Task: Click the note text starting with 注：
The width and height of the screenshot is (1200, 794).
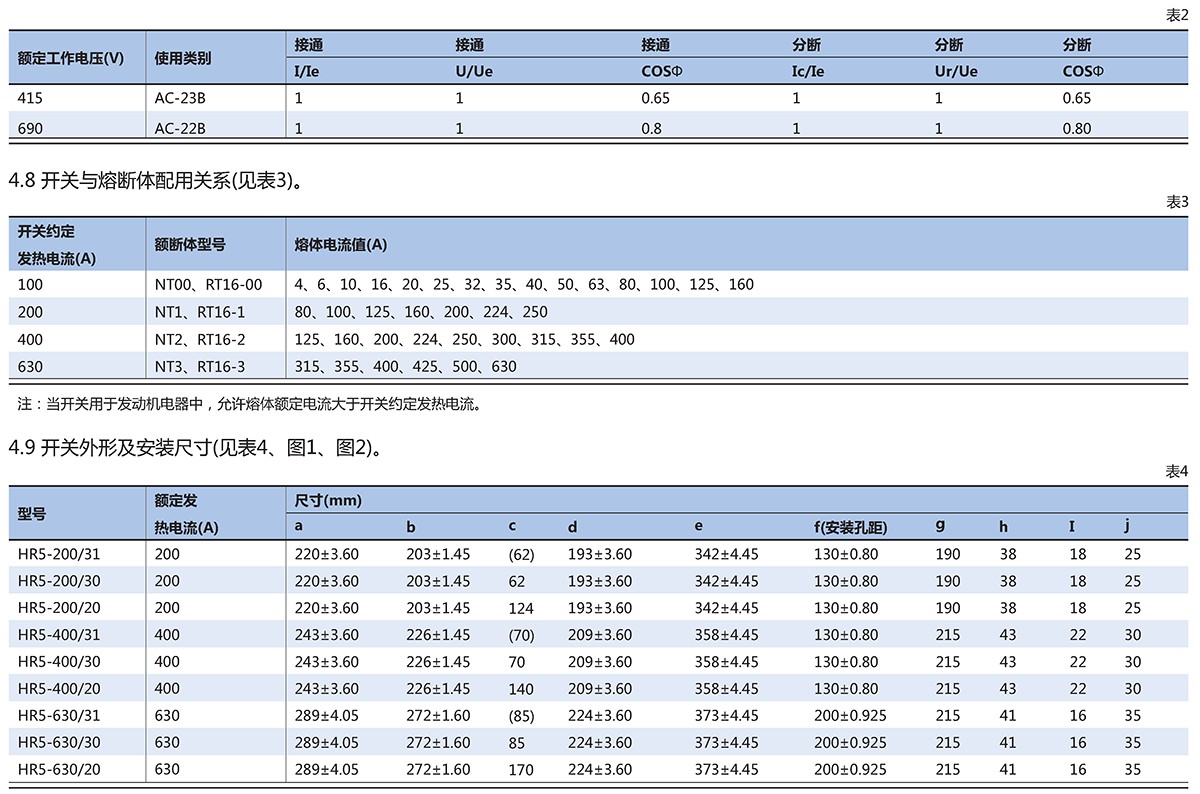Action: pos(250,405)
